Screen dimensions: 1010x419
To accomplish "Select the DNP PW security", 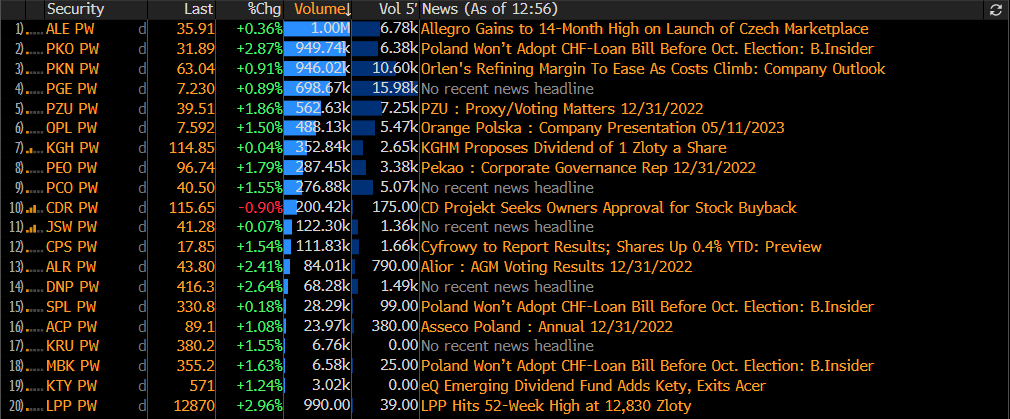I will click(x=73, y=287).
